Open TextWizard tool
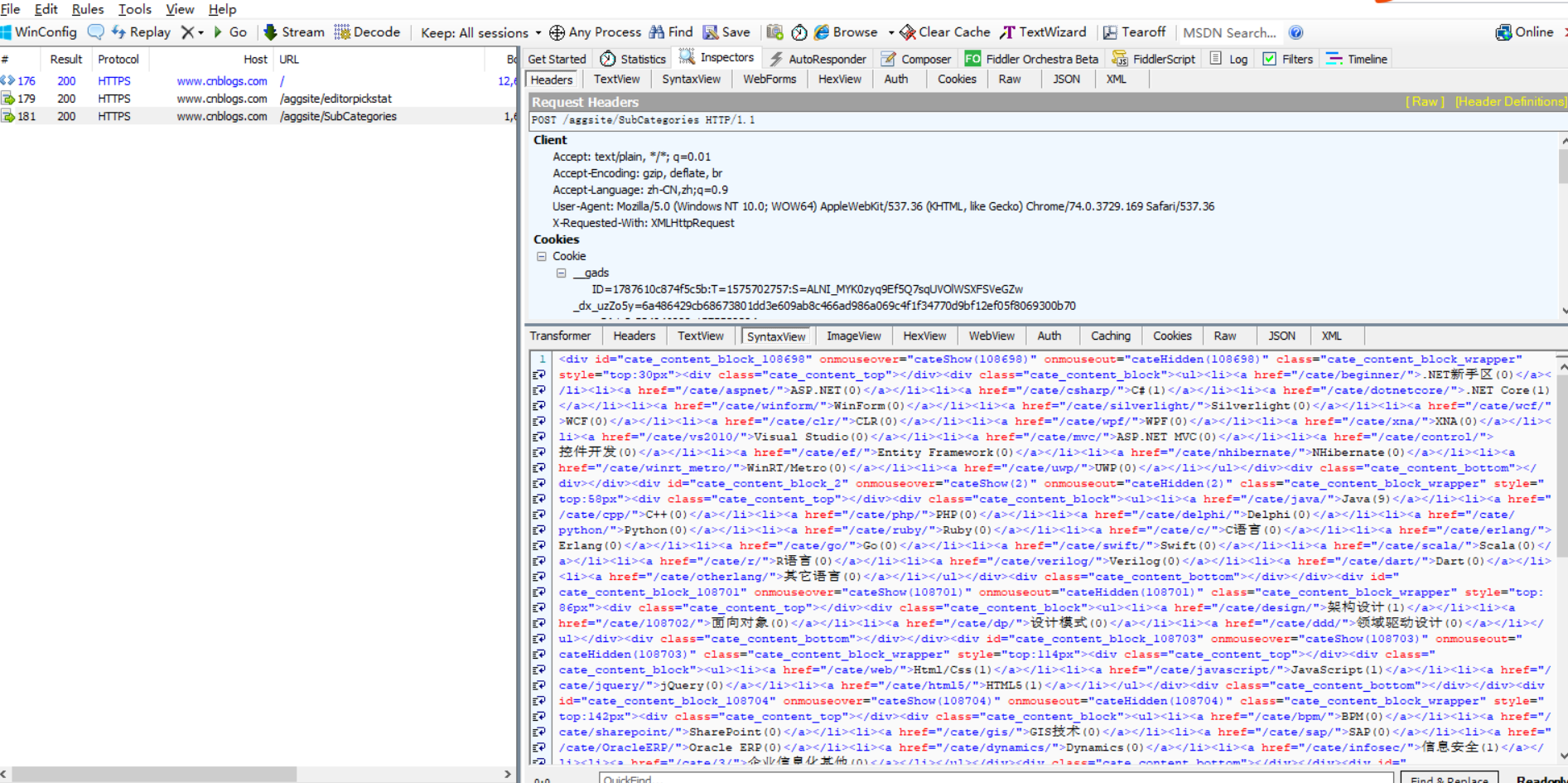 1043,32
